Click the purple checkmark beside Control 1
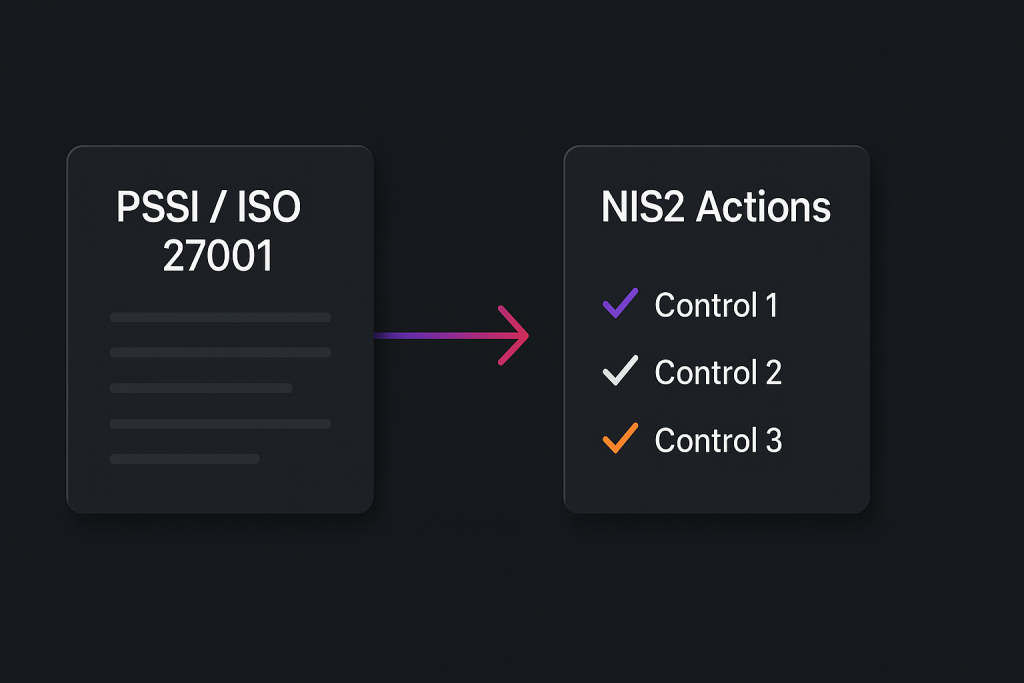1024x683 pixels. pyautogui.click(x=620, y=303)
